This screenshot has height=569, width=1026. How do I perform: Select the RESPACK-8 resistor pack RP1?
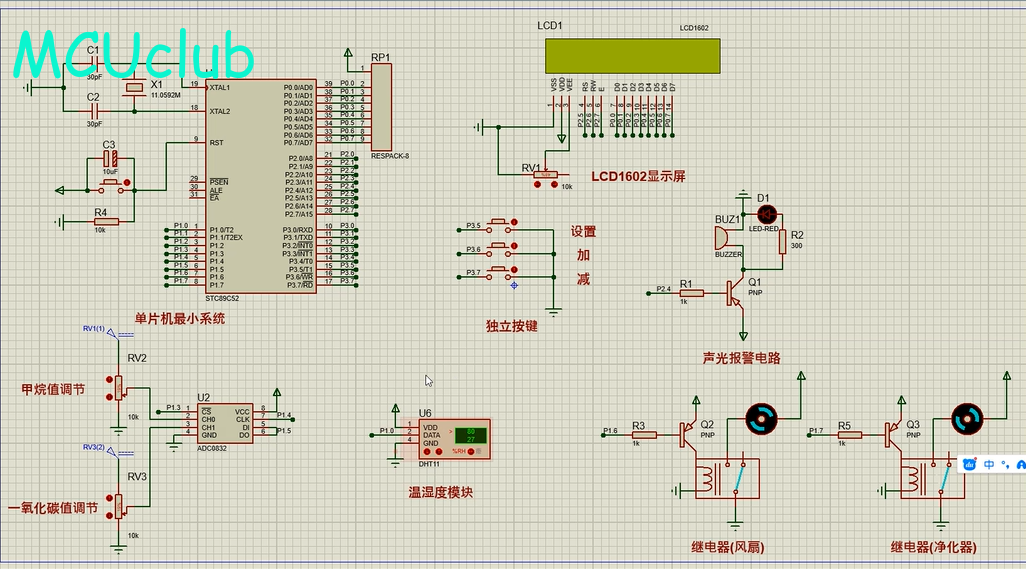pyautogui.click(x=381, y=107)
